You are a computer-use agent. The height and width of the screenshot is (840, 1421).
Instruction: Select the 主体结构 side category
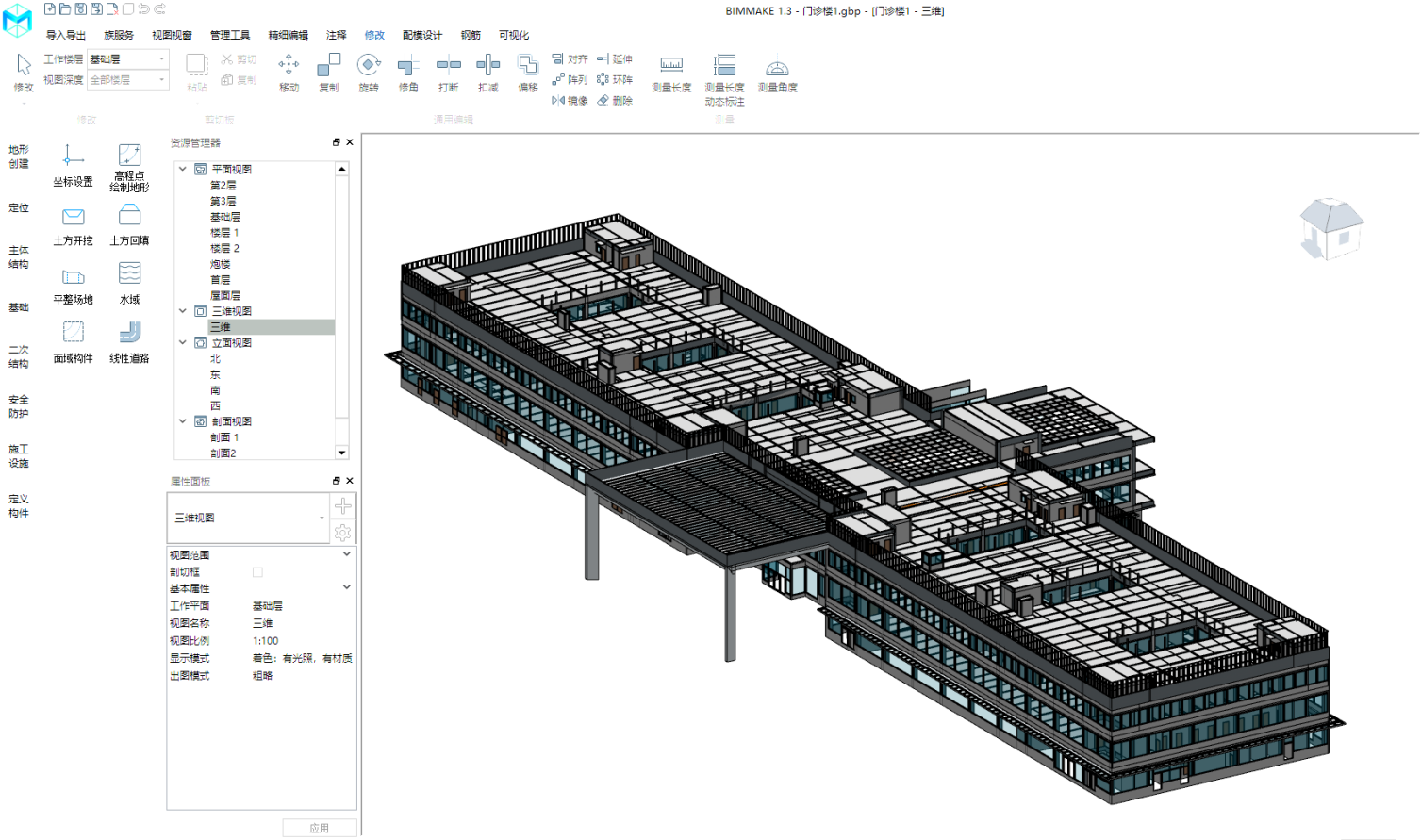point(19,257)
